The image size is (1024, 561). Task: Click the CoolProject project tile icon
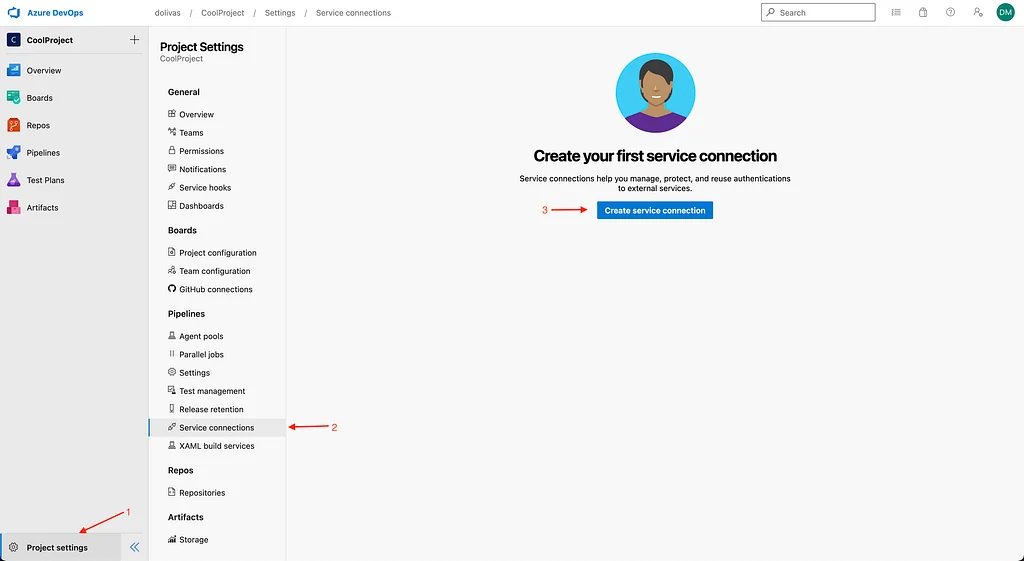[13, 40]
